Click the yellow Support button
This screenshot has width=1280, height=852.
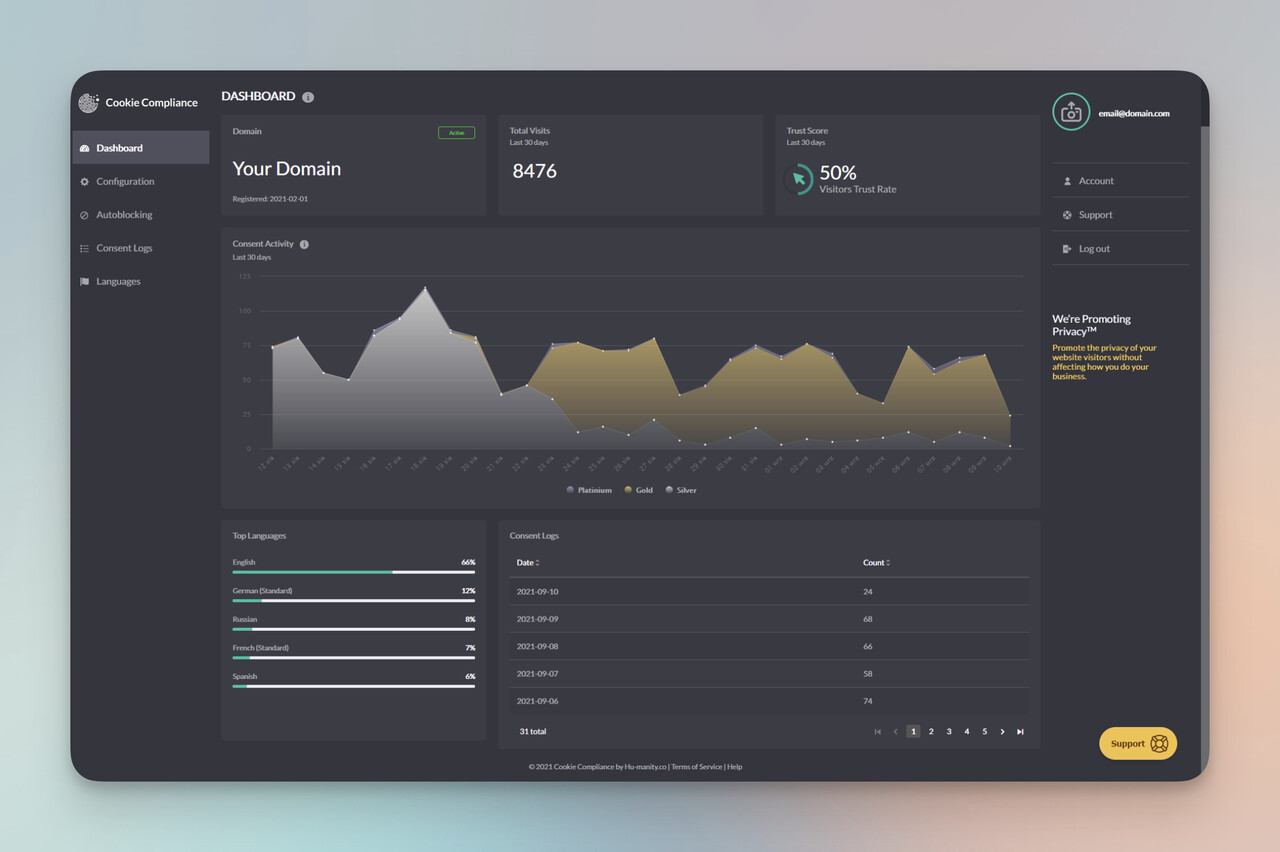click(1138, 743)
